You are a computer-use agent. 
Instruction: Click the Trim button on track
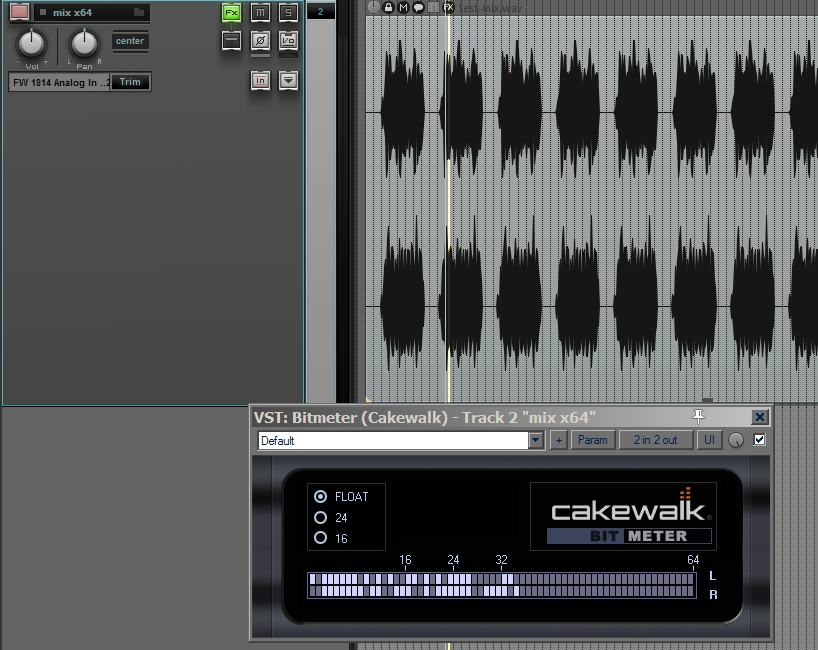click(130, 82)
